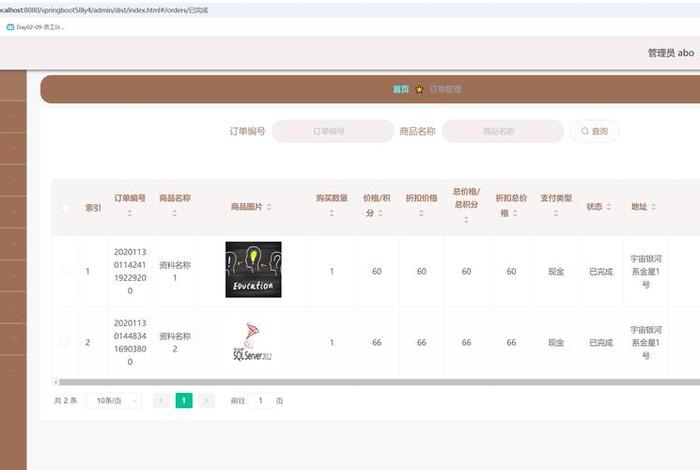Click the horizontal table scrollbar
700x470 pixels.
click(x=379, y=382)
